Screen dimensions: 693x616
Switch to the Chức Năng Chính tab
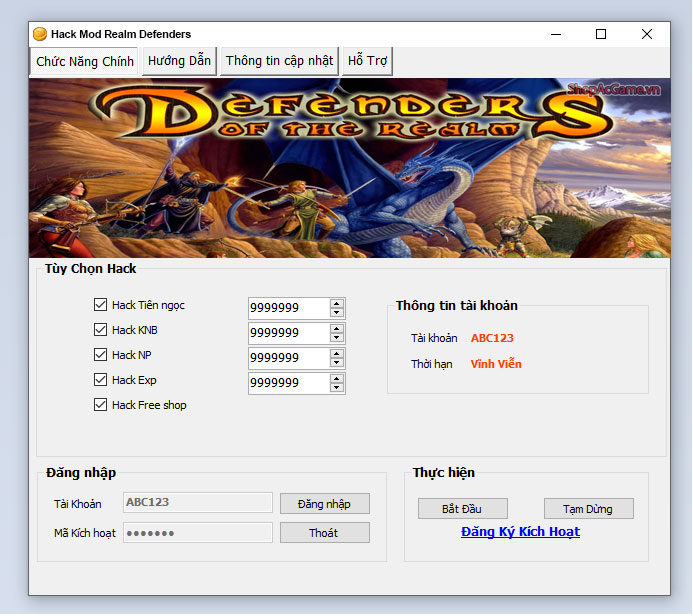[x=85, y=61]
